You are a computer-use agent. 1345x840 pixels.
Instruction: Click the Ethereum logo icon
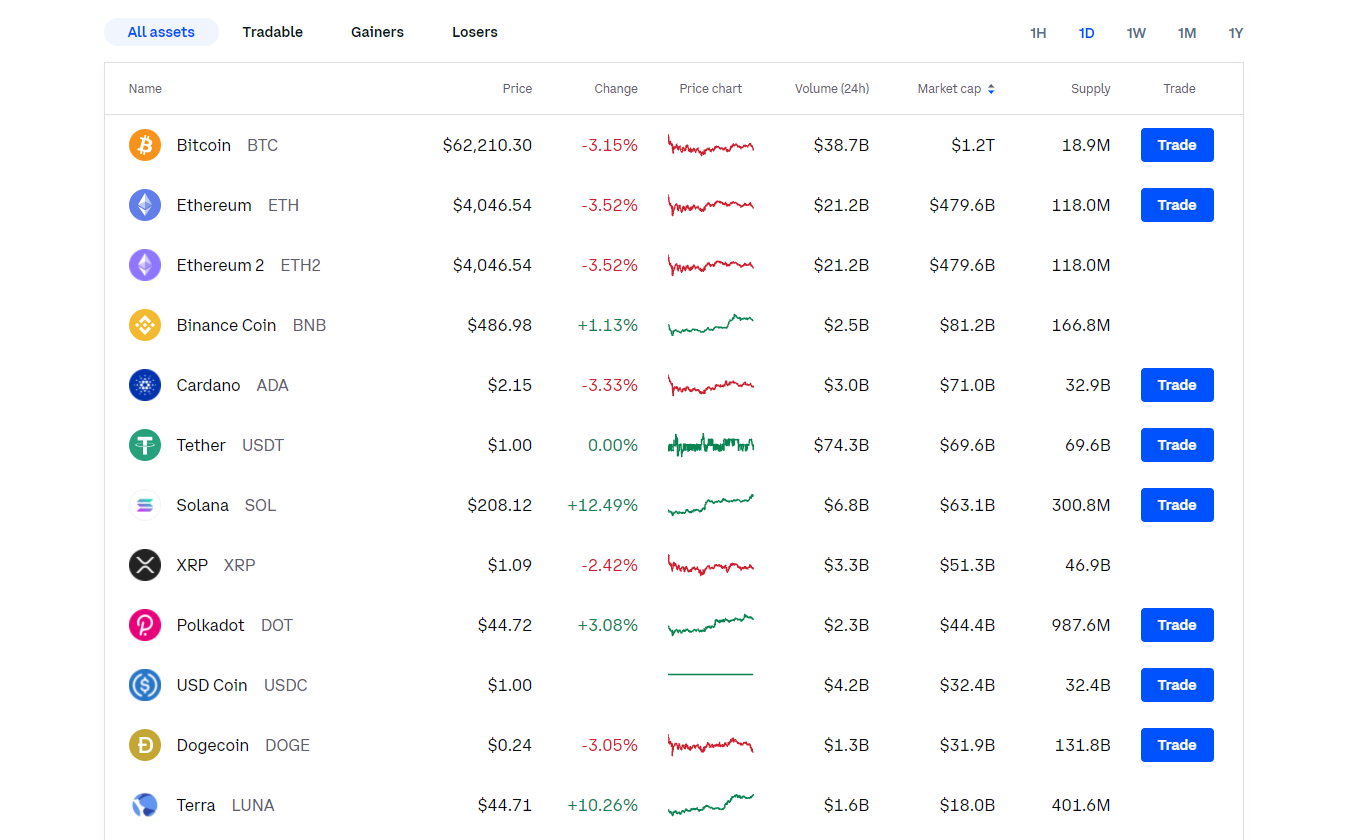145,205
